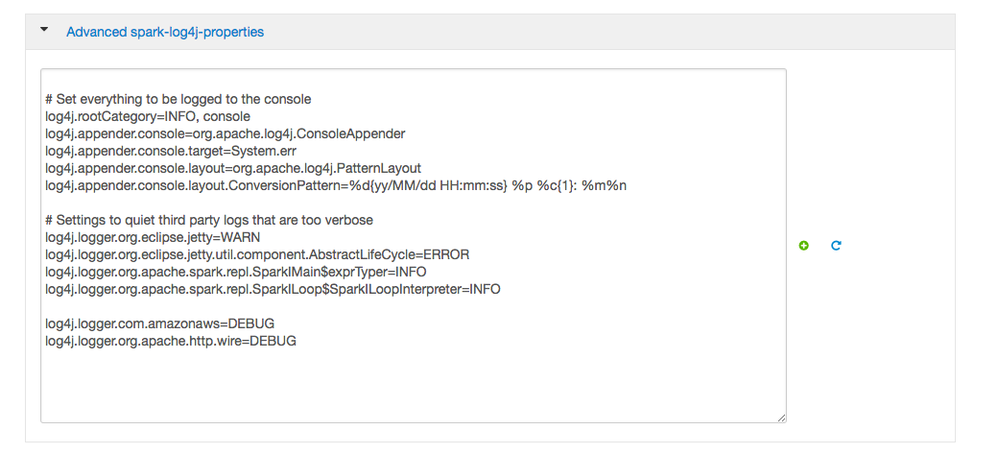998x456 pixels.
Task: Click the SparkILoopInterpreter=INFO line
Action: (x=273, y=289)
